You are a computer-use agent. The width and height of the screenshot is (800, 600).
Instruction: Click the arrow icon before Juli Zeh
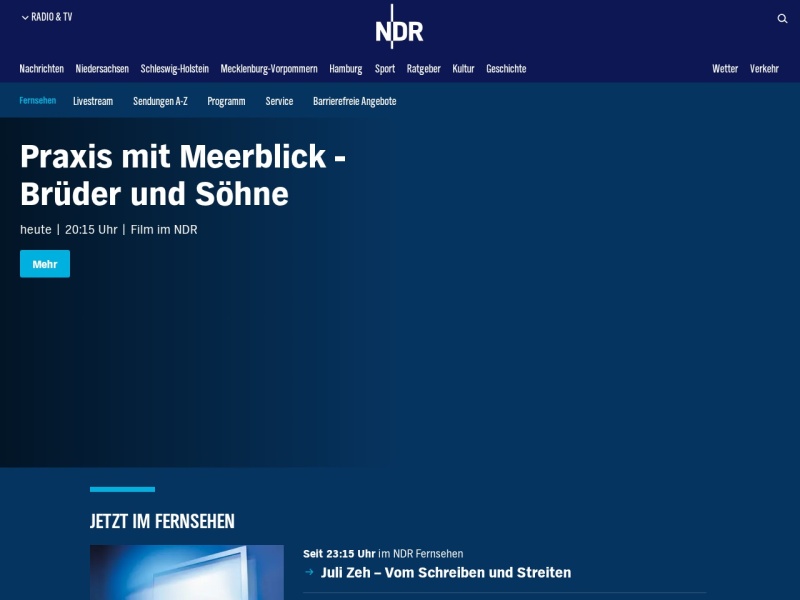tap(309, 572)
